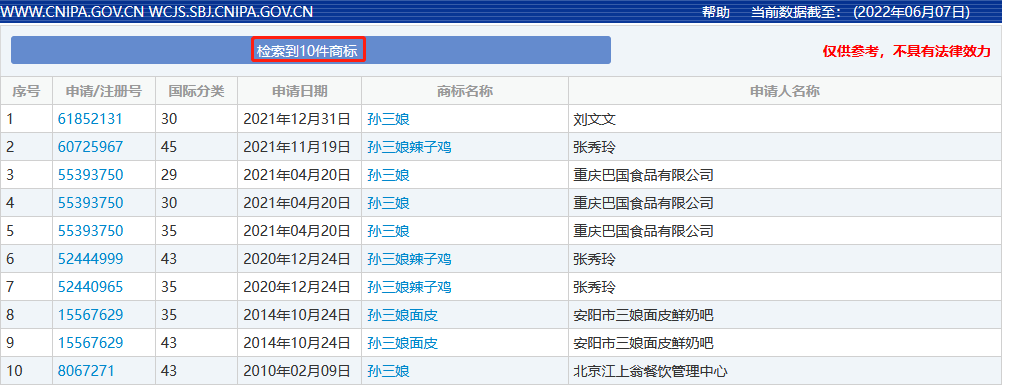Click the WWW.CNIPA.GOV.CN header text
1009x390 pixels.
coord(73,12)
